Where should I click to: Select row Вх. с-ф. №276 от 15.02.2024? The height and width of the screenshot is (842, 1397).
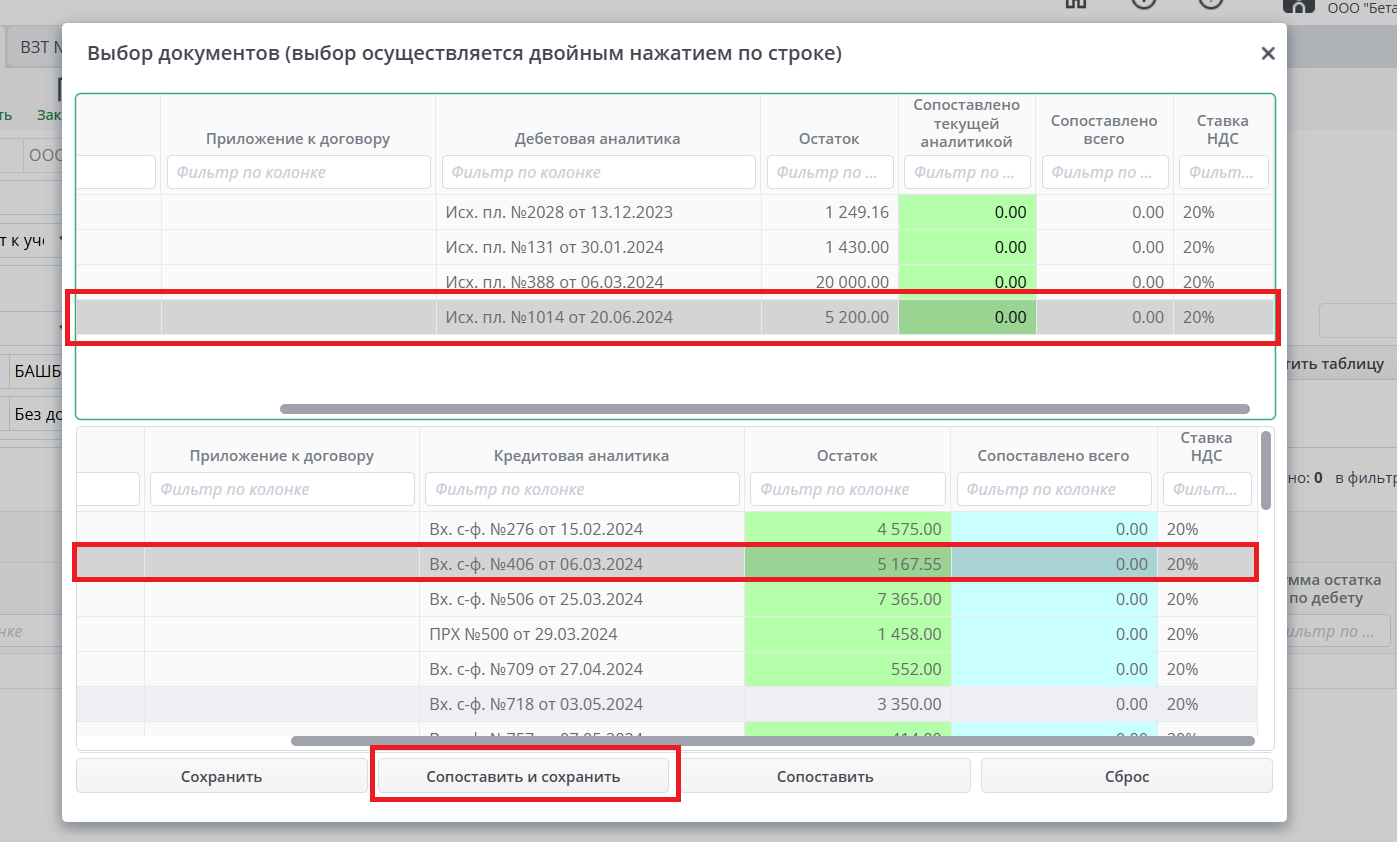click(x=535, y=529)
